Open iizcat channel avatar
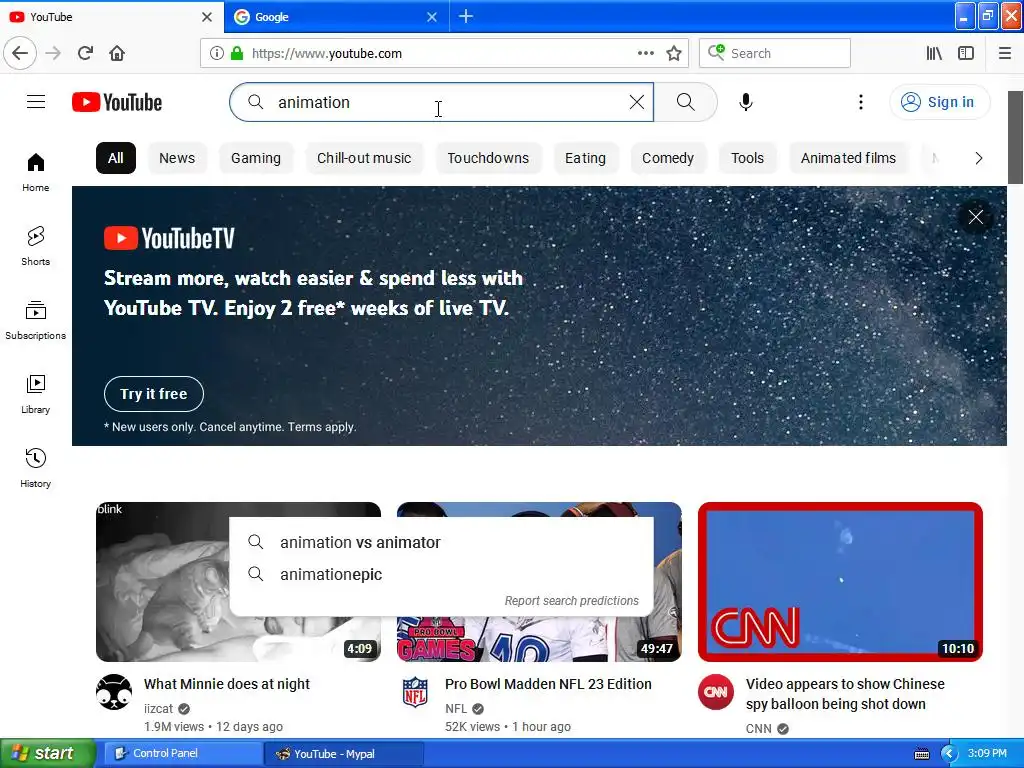The width and height of the screenshot is (1024, 768). click(114, 692)
